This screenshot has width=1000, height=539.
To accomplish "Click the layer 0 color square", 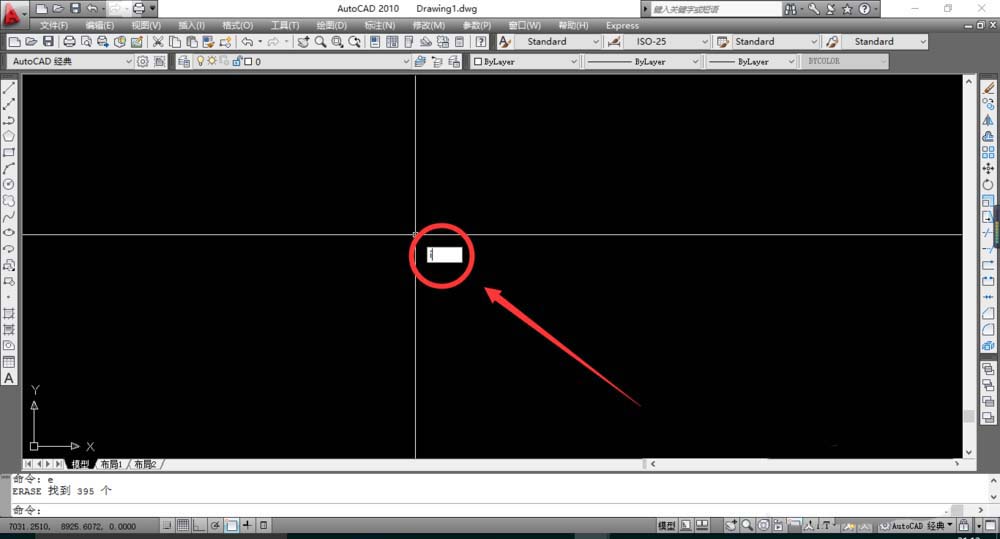I will pos(249,61).
